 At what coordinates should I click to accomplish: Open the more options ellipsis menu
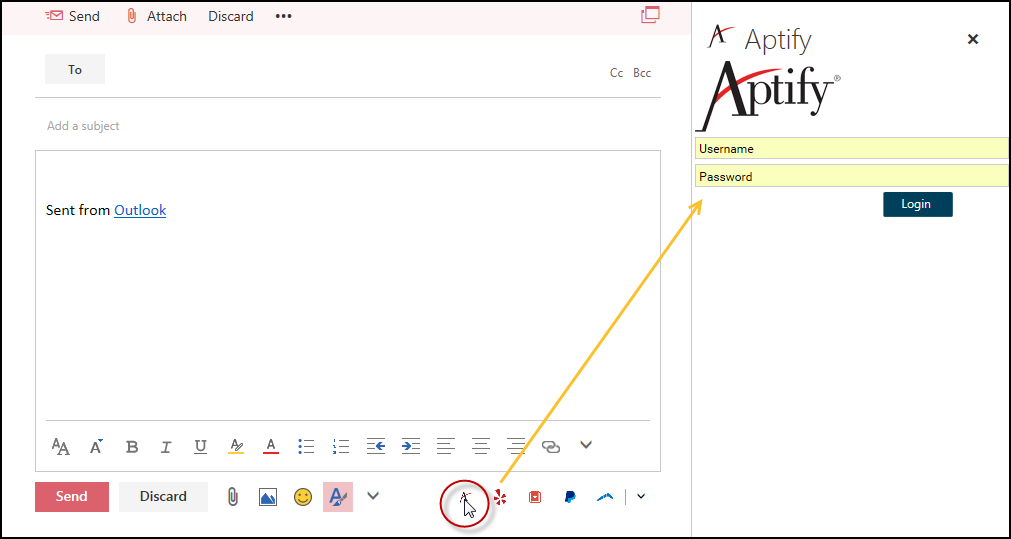tap(284, 16)
